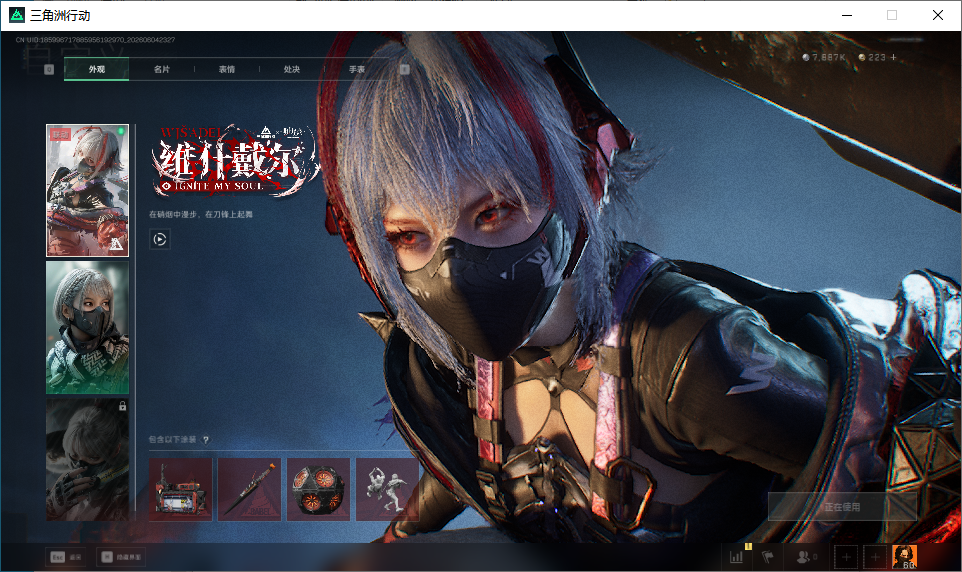Click the 223 currency balance
This screenshot has width=962, height=572.
tap(872, 57)
